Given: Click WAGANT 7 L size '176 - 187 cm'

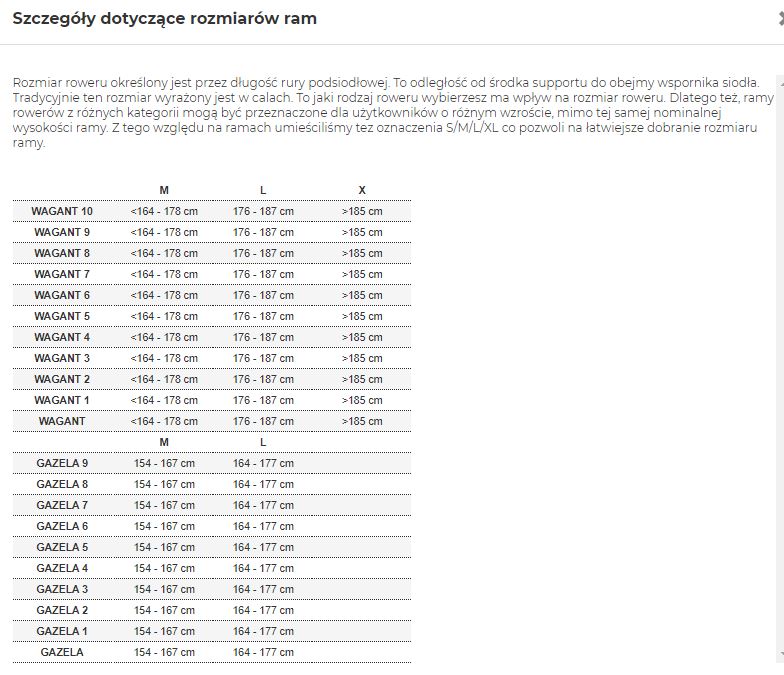Looking at the screenshot, I should tap(263, 274).
